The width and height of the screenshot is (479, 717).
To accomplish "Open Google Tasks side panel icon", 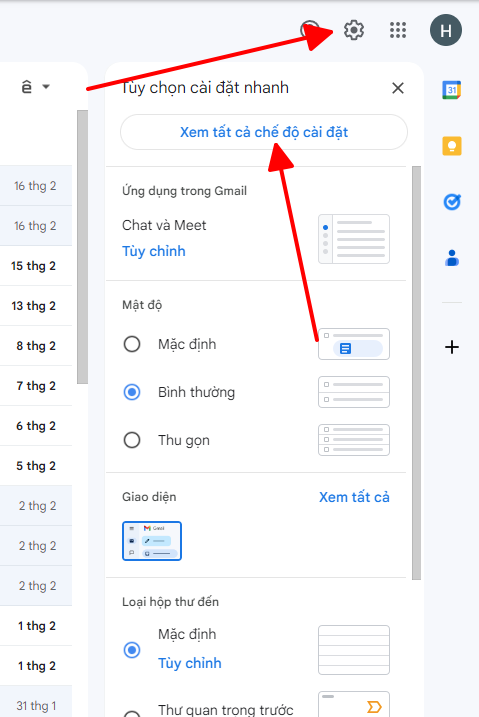I will [452, 202].
